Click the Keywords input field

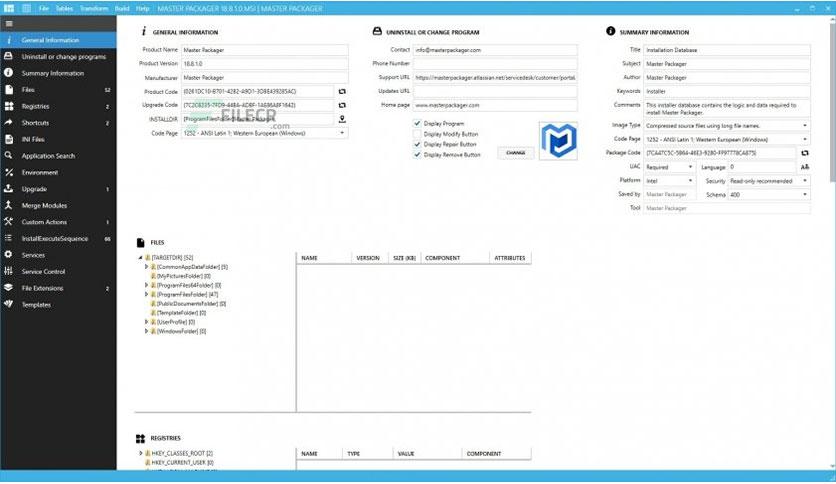coord(727,92)
